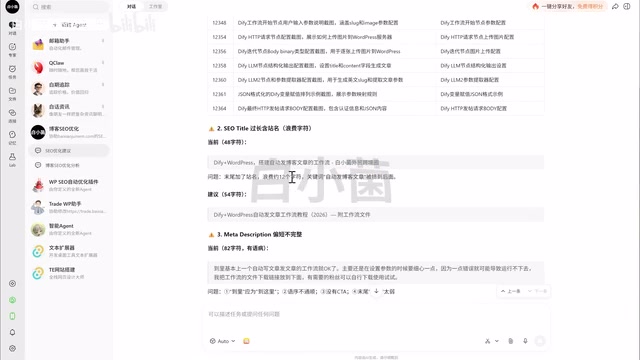Click image ID 12358 table cell
Screen dimensions: 640x360
tap(219, 66)
